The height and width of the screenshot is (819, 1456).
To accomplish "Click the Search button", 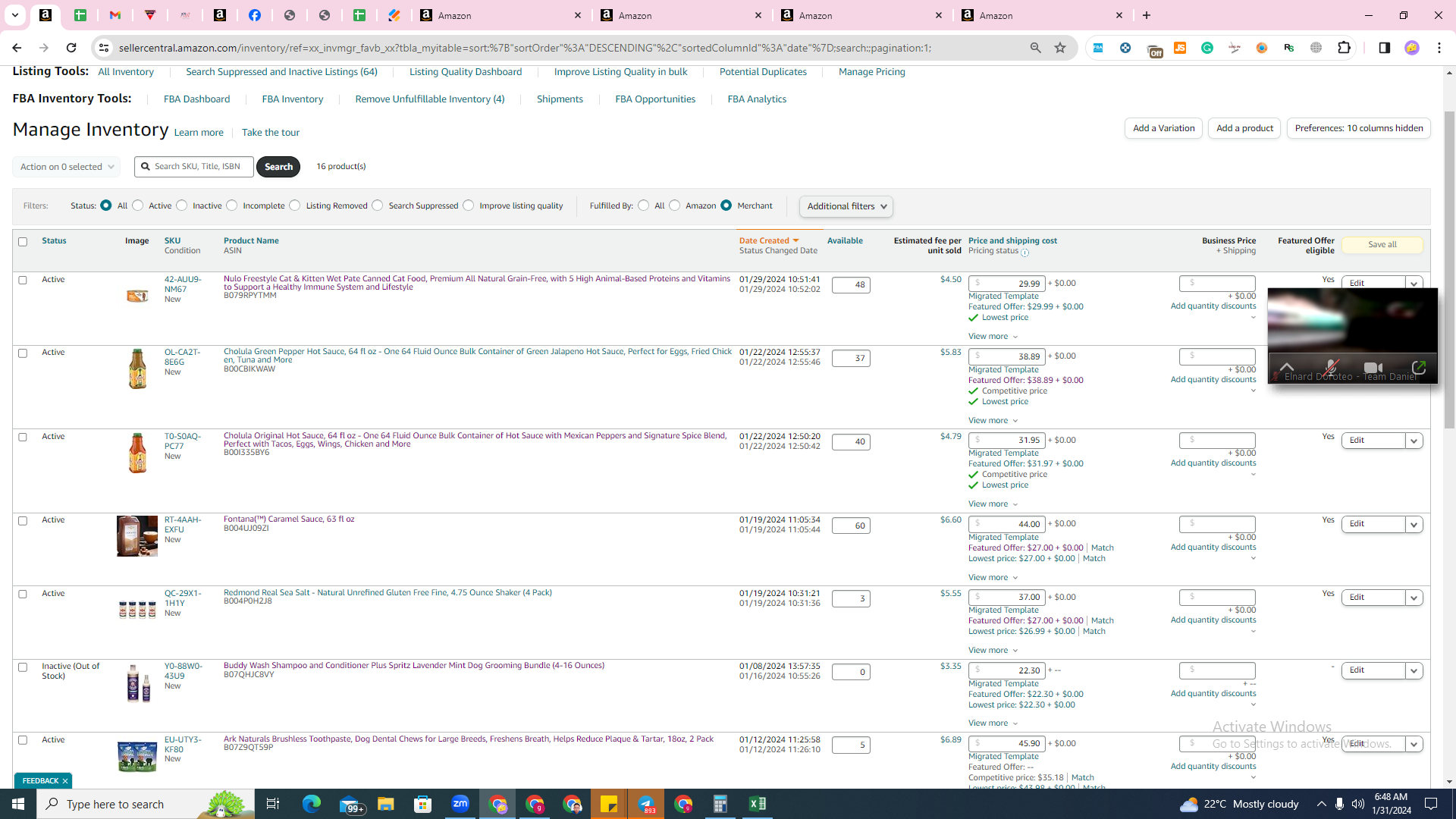I will (278, 167).
